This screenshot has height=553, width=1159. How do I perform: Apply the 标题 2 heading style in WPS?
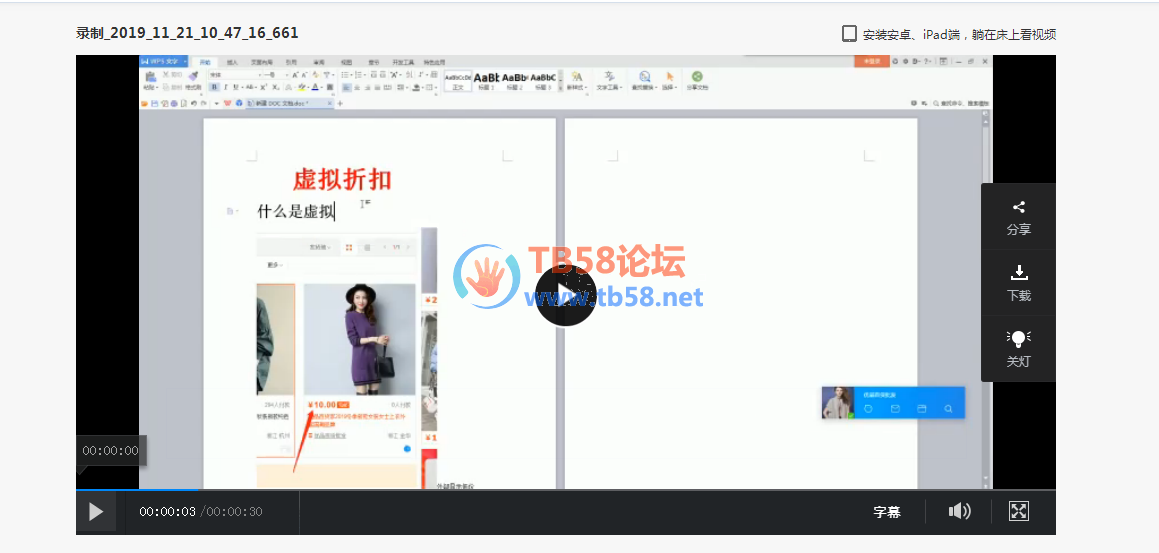click(514, 81)
